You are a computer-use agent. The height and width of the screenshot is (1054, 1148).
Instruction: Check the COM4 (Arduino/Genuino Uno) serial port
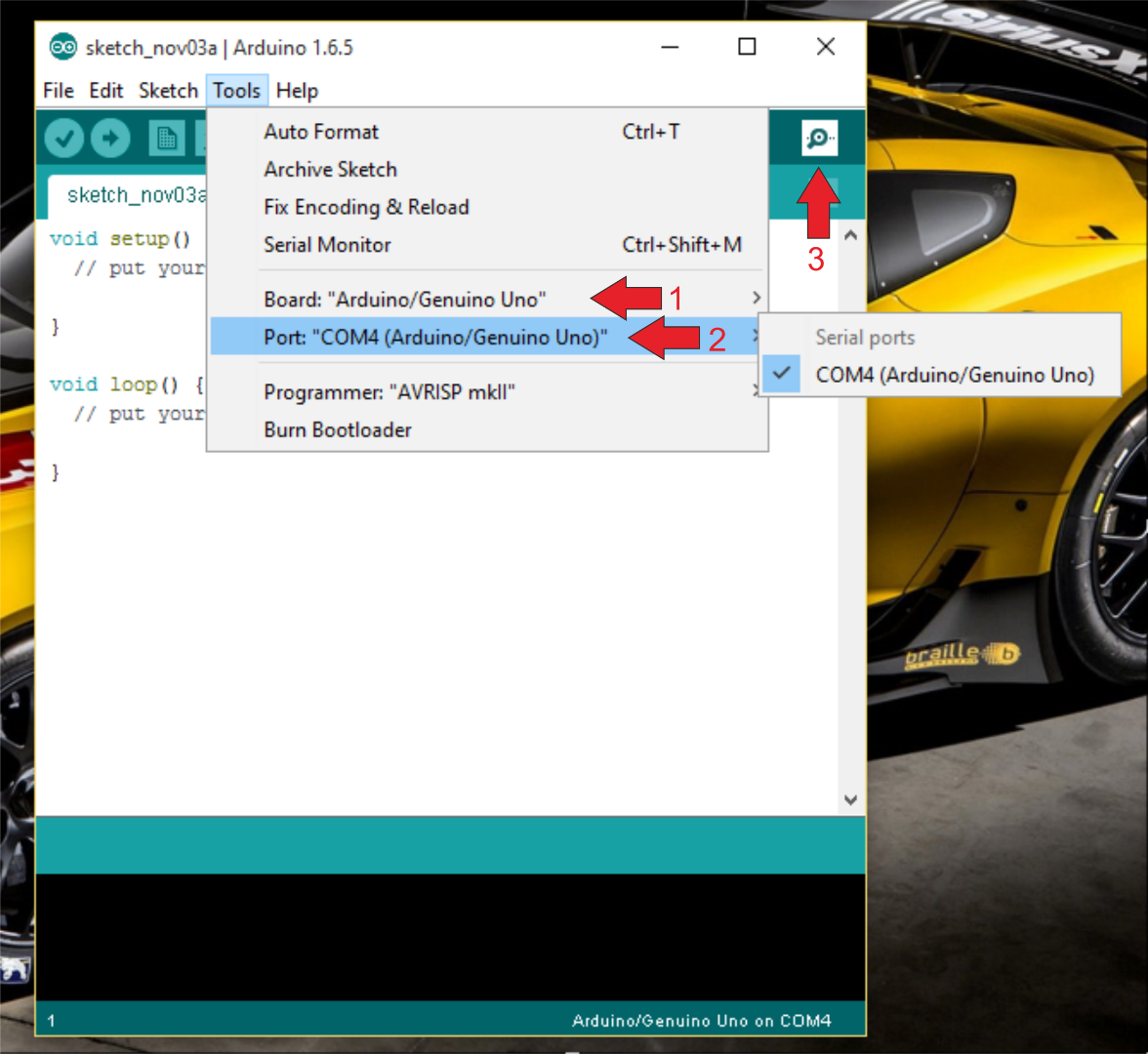(955, 375)
